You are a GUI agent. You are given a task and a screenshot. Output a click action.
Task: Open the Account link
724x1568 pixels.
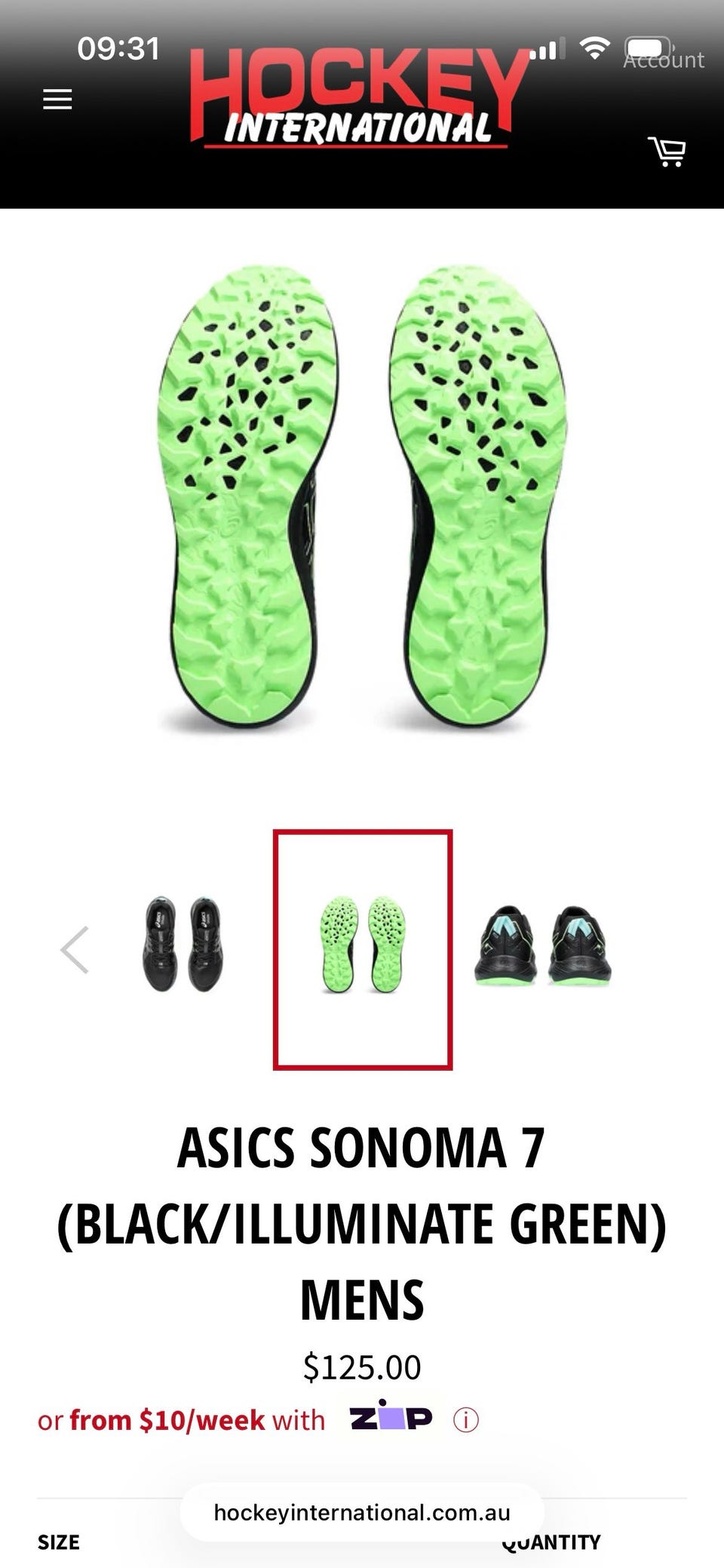point(664,60)
